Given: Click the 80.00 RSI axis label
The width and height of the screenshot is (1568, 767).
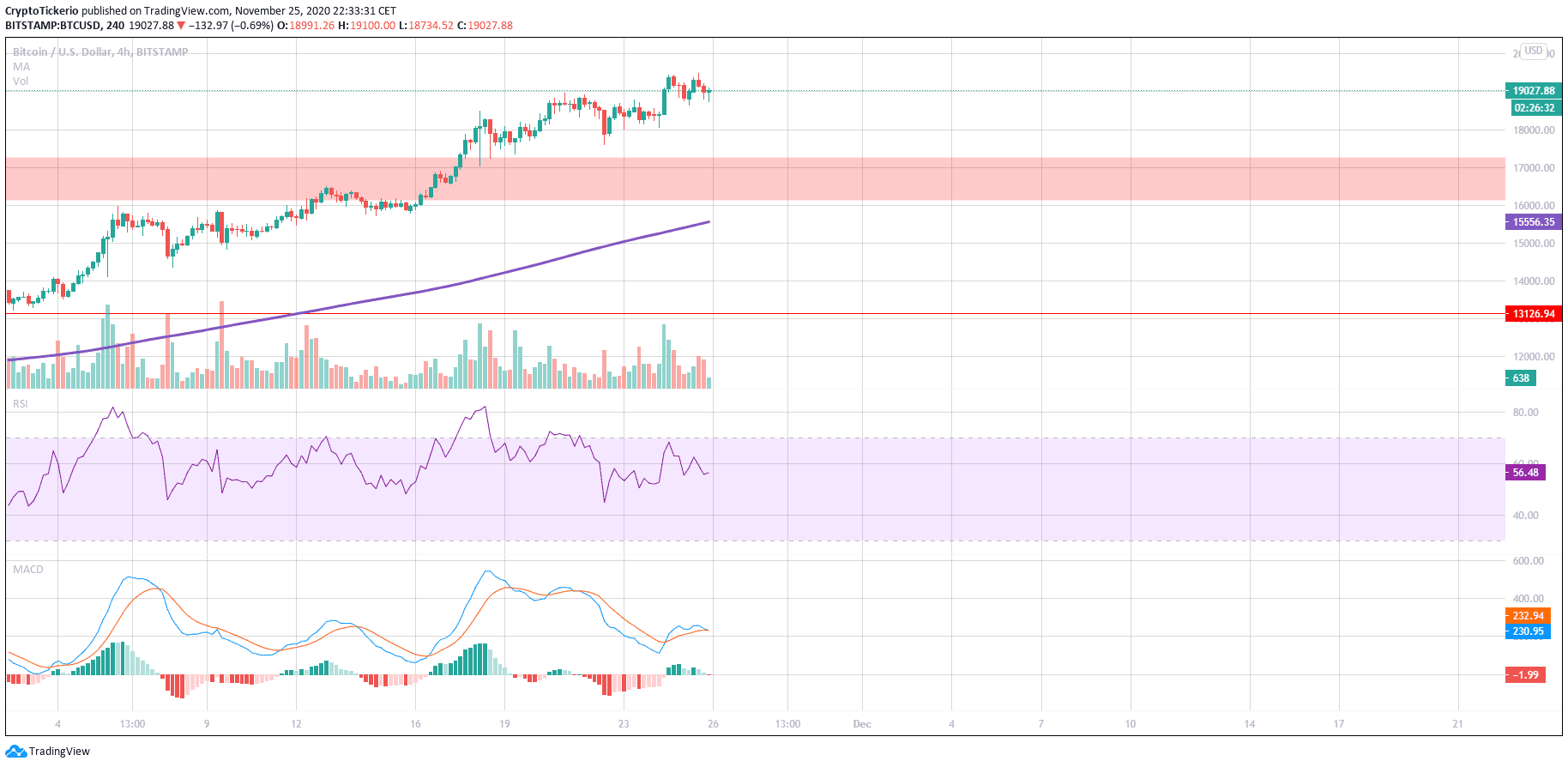Looking at the screenshot, I should (x=1526, y=413).
